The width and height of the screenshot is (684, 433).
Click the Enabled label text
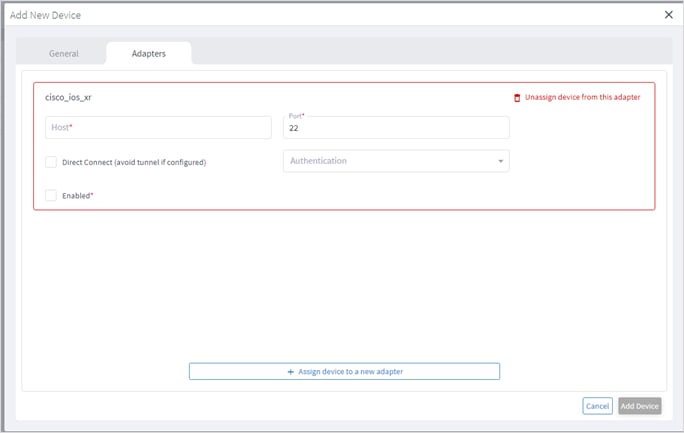tap(77, 195)
